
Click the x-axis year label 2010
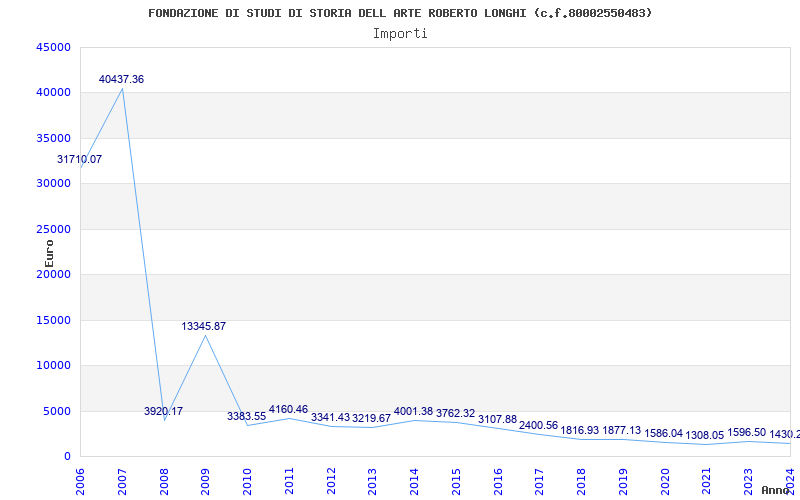click(x=247, y=482)
